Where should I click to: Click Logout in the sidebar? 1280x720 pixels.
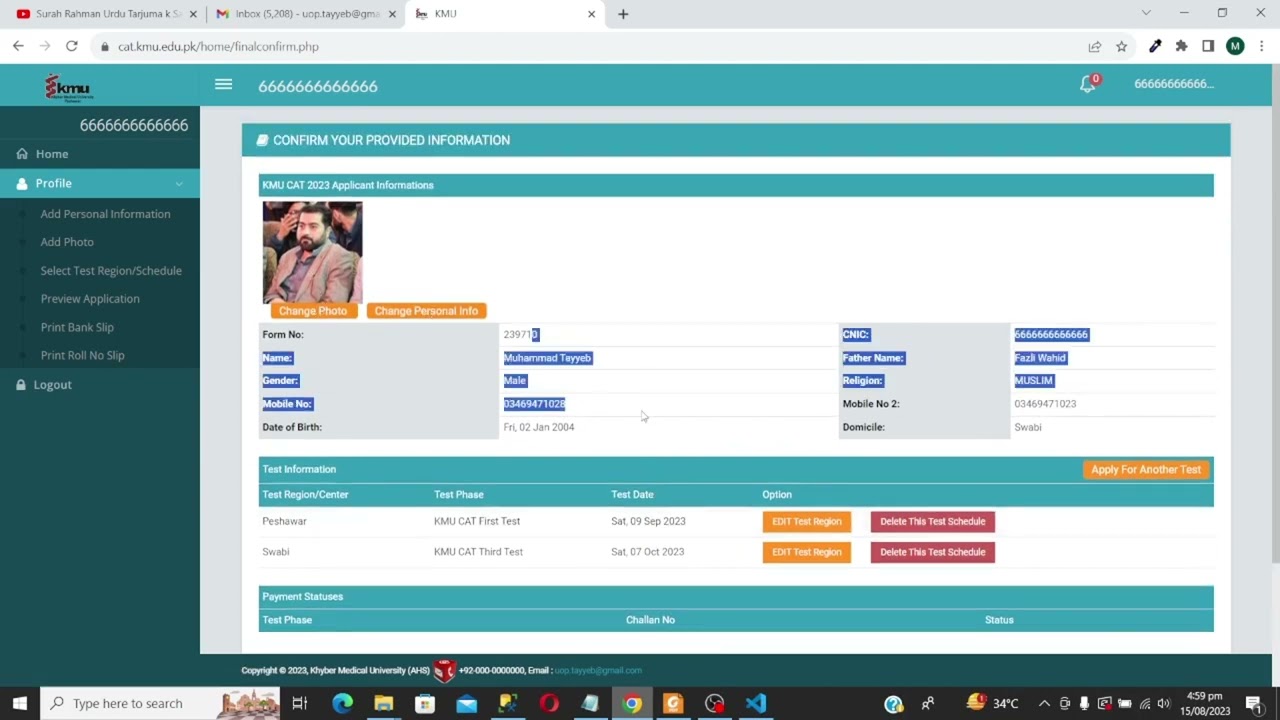[x=52, y=384]
